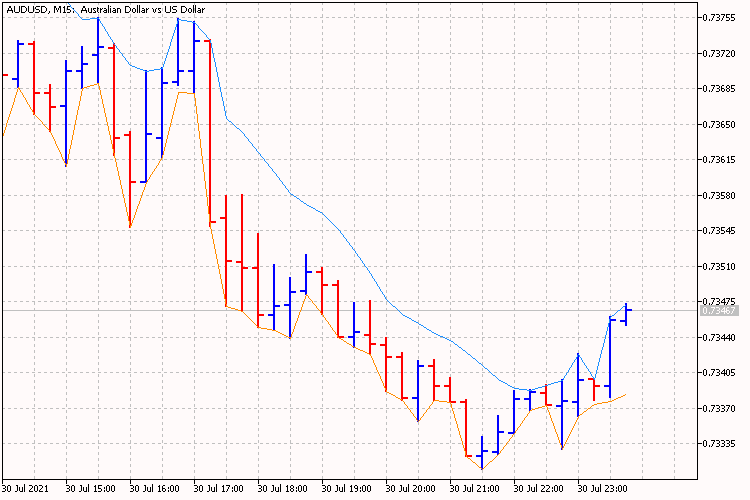Click price axis label 0.73405
Image resolution: width=750 pixels, height=500 pixels.
click(x=719, y=373)
